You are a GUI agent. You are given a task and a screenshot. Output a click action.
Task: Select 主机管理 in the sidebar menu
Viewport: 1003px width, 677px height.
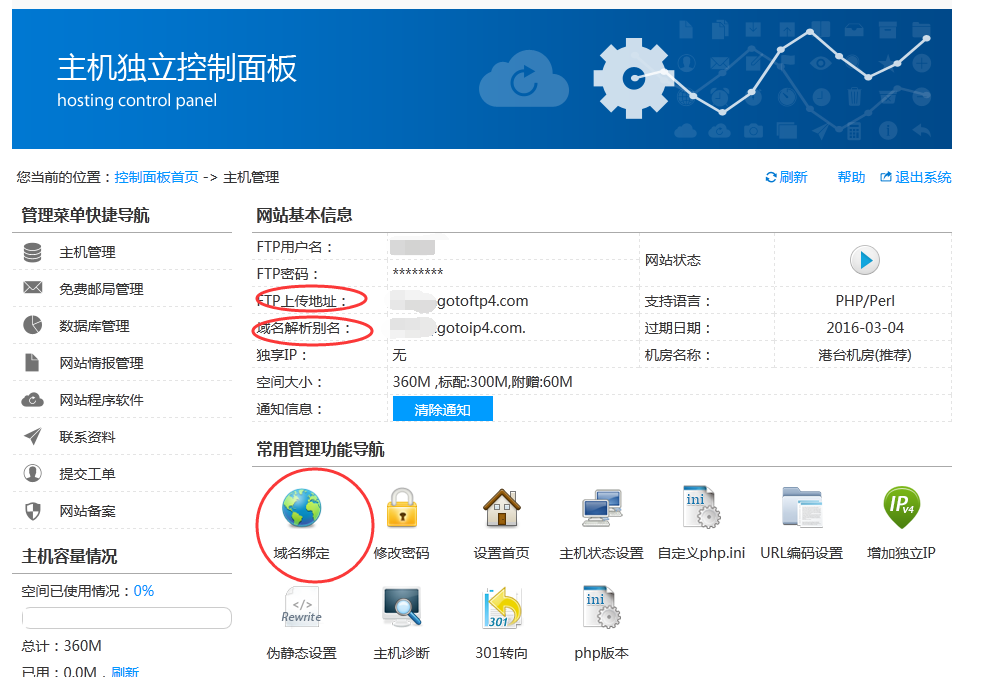[x=87, y=252]
